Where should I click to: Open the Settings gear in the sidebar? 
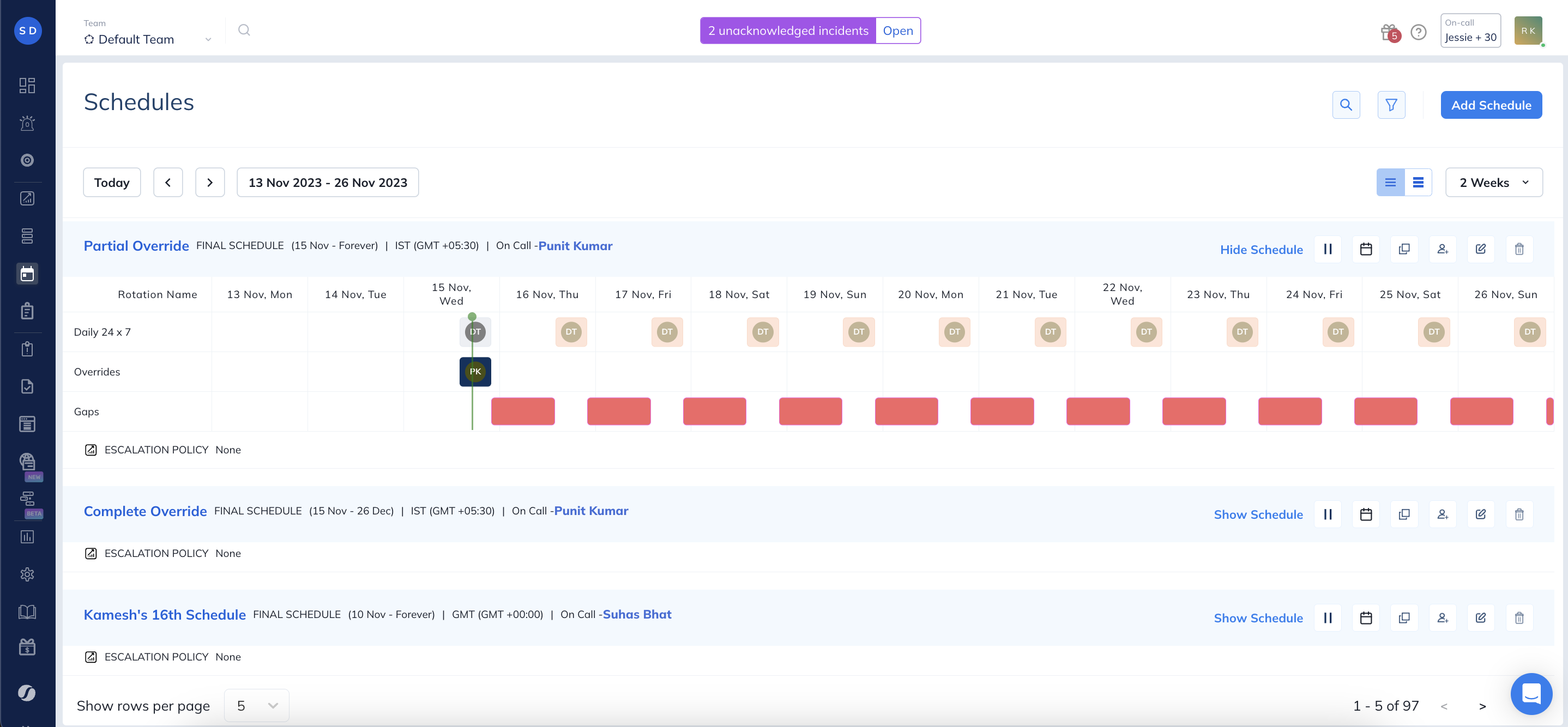click(x=27, y=574)
